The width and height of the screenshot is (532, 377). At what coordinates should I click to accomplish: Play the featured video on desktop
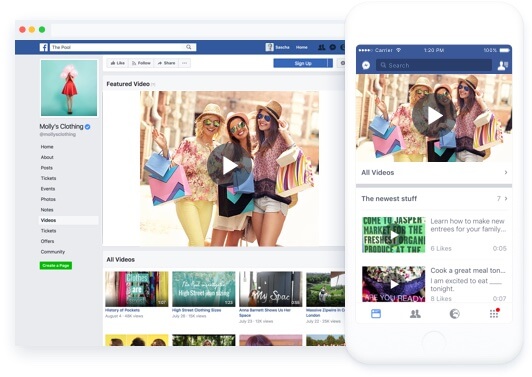(x=230, y=165)
